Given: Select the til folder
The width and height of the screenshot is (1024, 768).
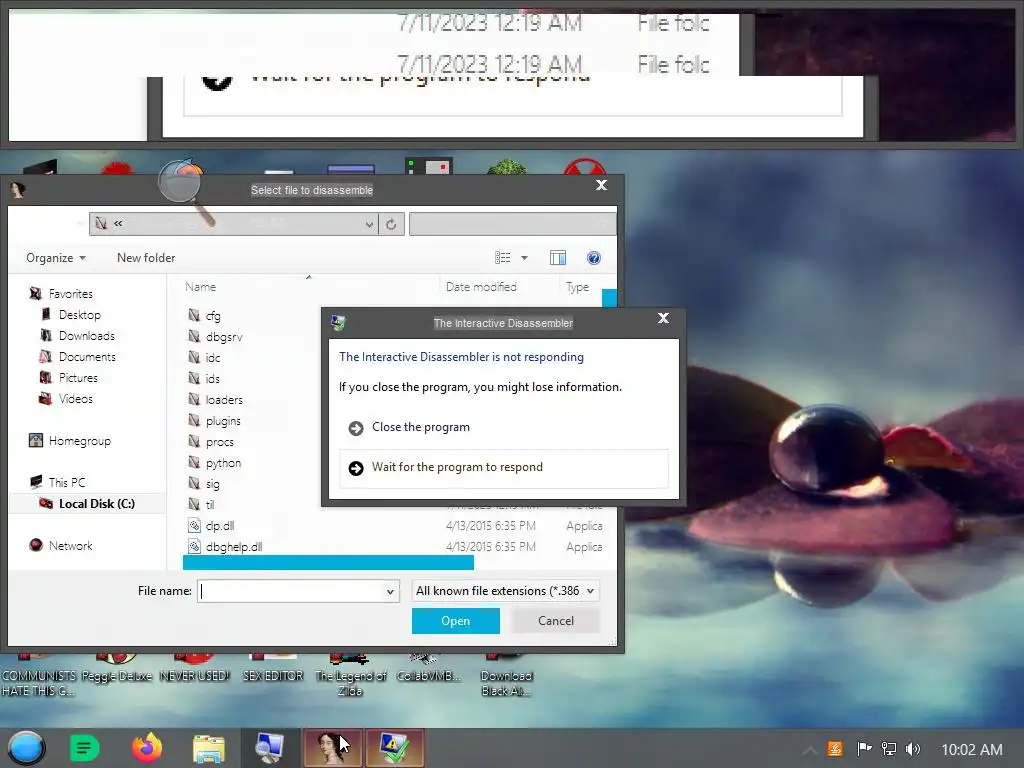Looking at the screenshot, I should tap(210, 504).
